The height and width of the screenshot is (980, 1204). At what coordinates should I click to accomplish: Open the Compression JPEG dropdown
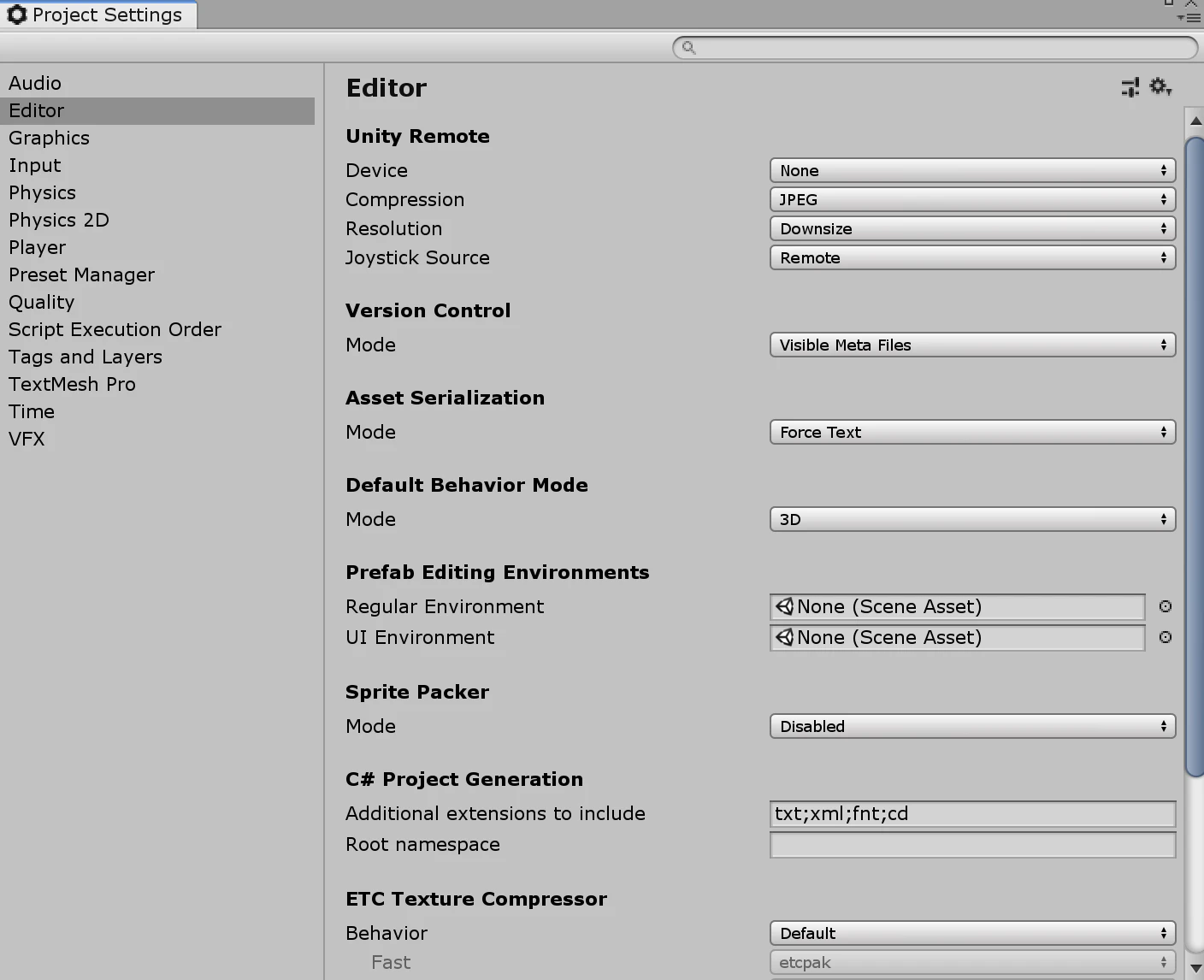tap(972, 199)
